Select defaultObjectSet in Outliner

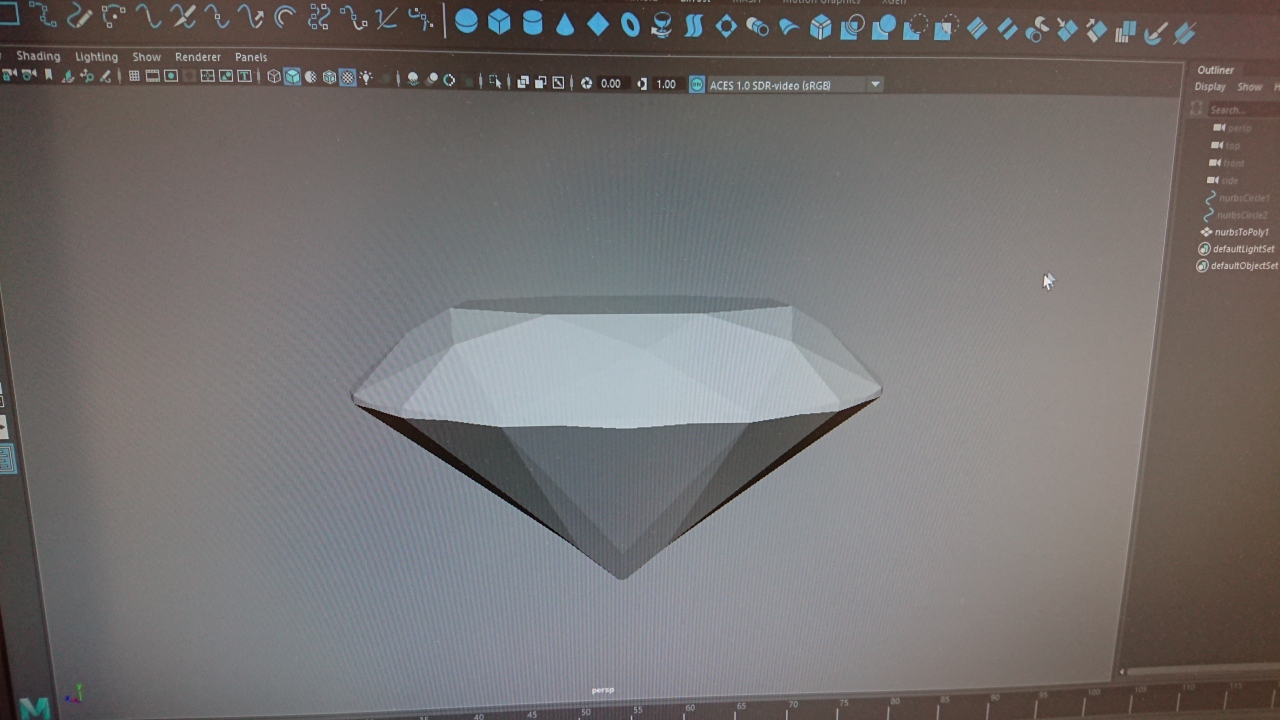click(x=1245, y=266)
